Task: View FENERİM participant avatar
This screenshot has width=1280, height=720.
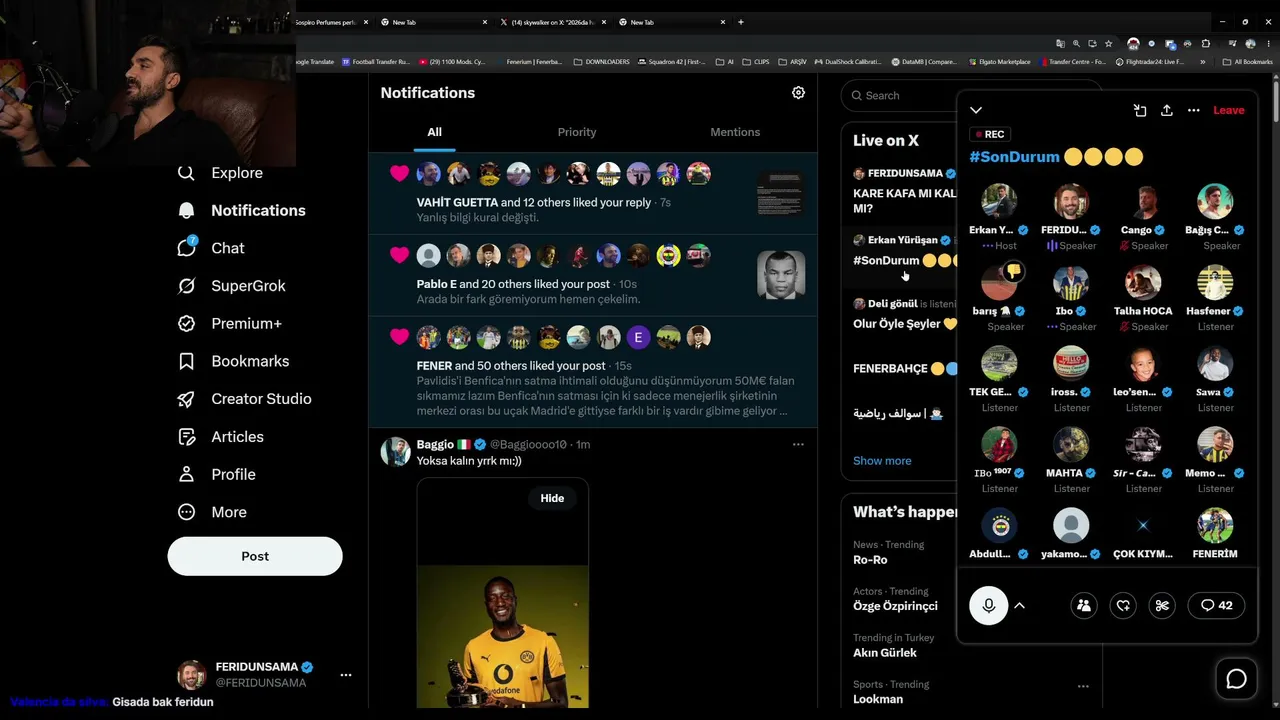Action: (x=1215, y=526)
